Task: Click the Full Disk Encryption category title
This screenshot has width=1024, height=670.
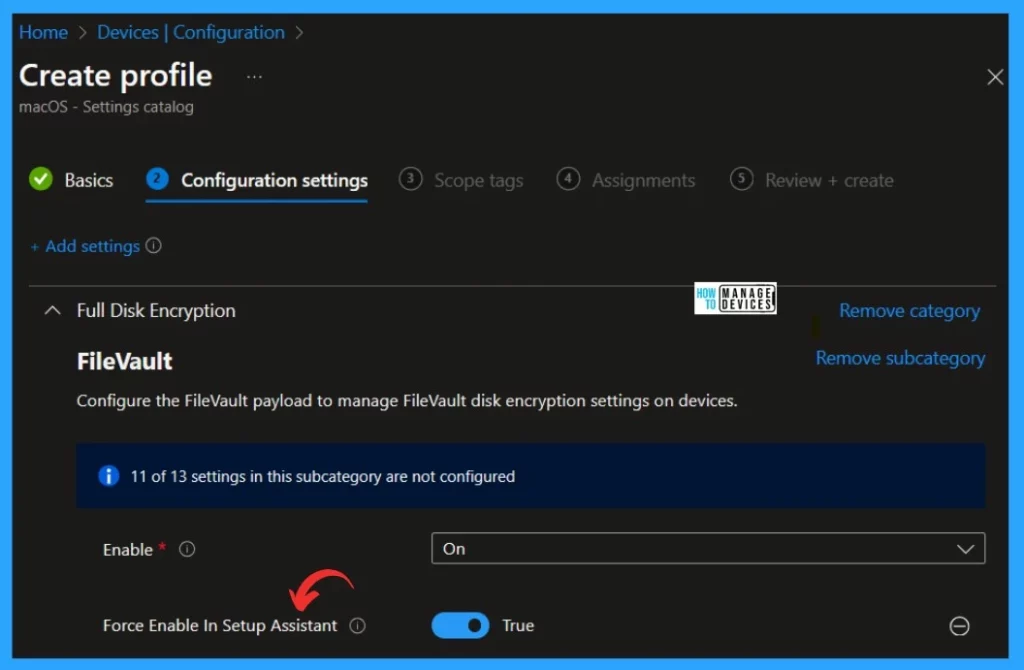Action: coord(156,311)
